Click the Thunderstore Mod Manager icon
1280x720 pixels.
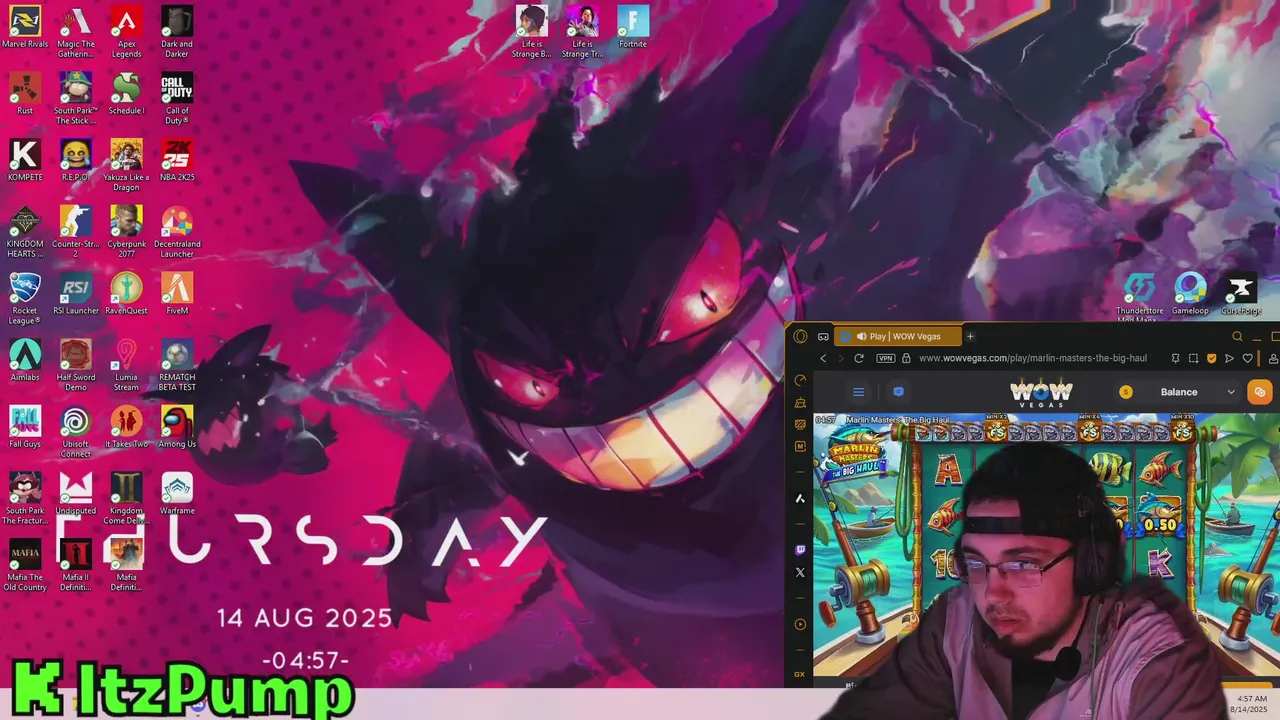pos(1140,297)
